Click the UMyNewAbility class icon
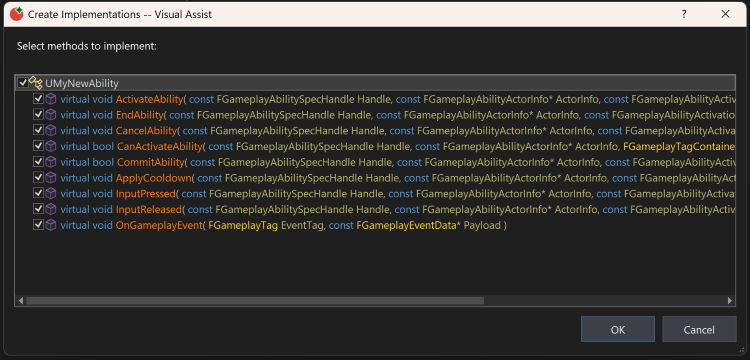 [x=35, y=83]
